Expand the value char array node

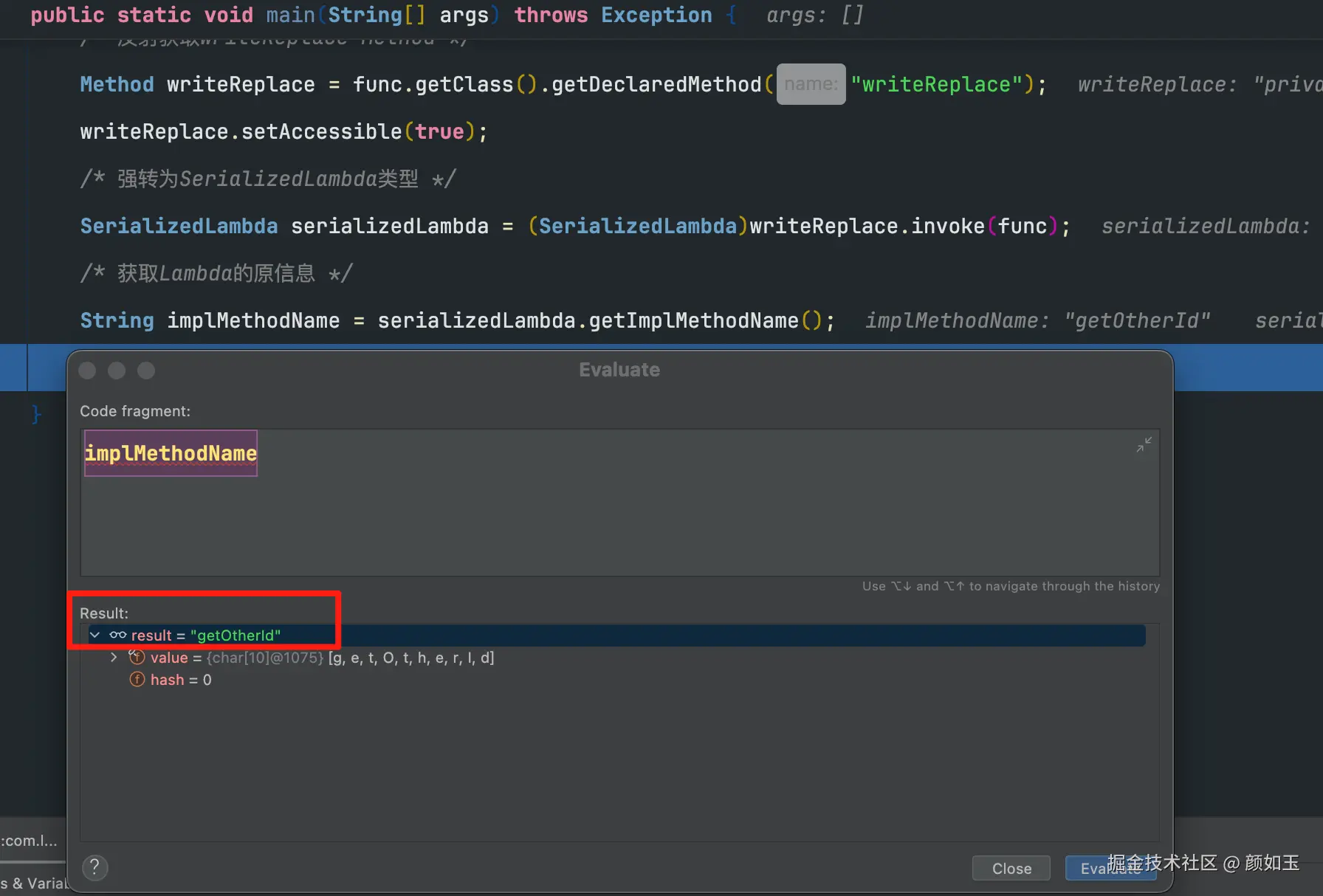pyautogui.click(x=114, y=657)
